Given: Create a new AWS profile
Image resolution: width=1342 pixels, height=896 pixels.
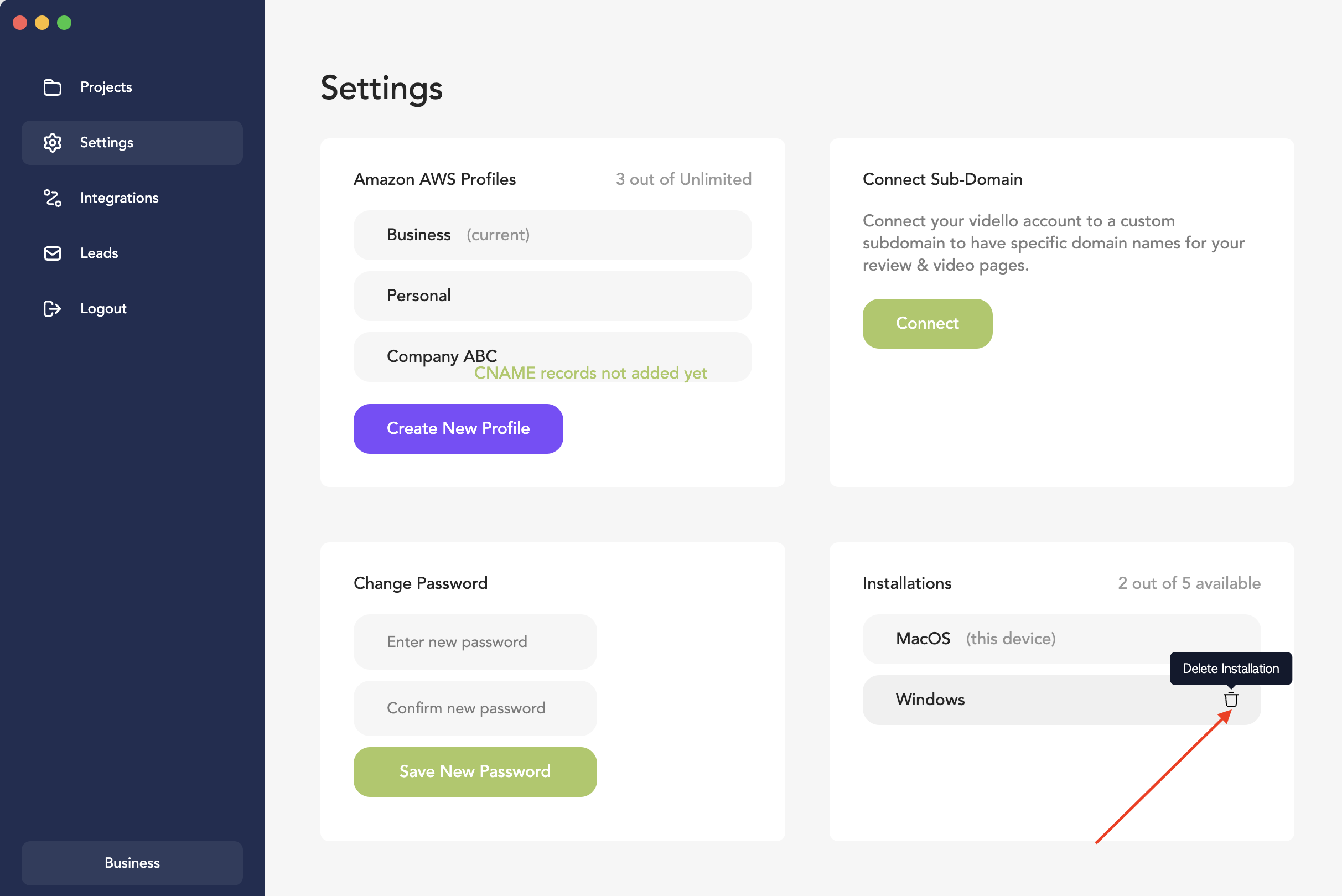Looking at the screenshot, I should (x=458, y=428).
